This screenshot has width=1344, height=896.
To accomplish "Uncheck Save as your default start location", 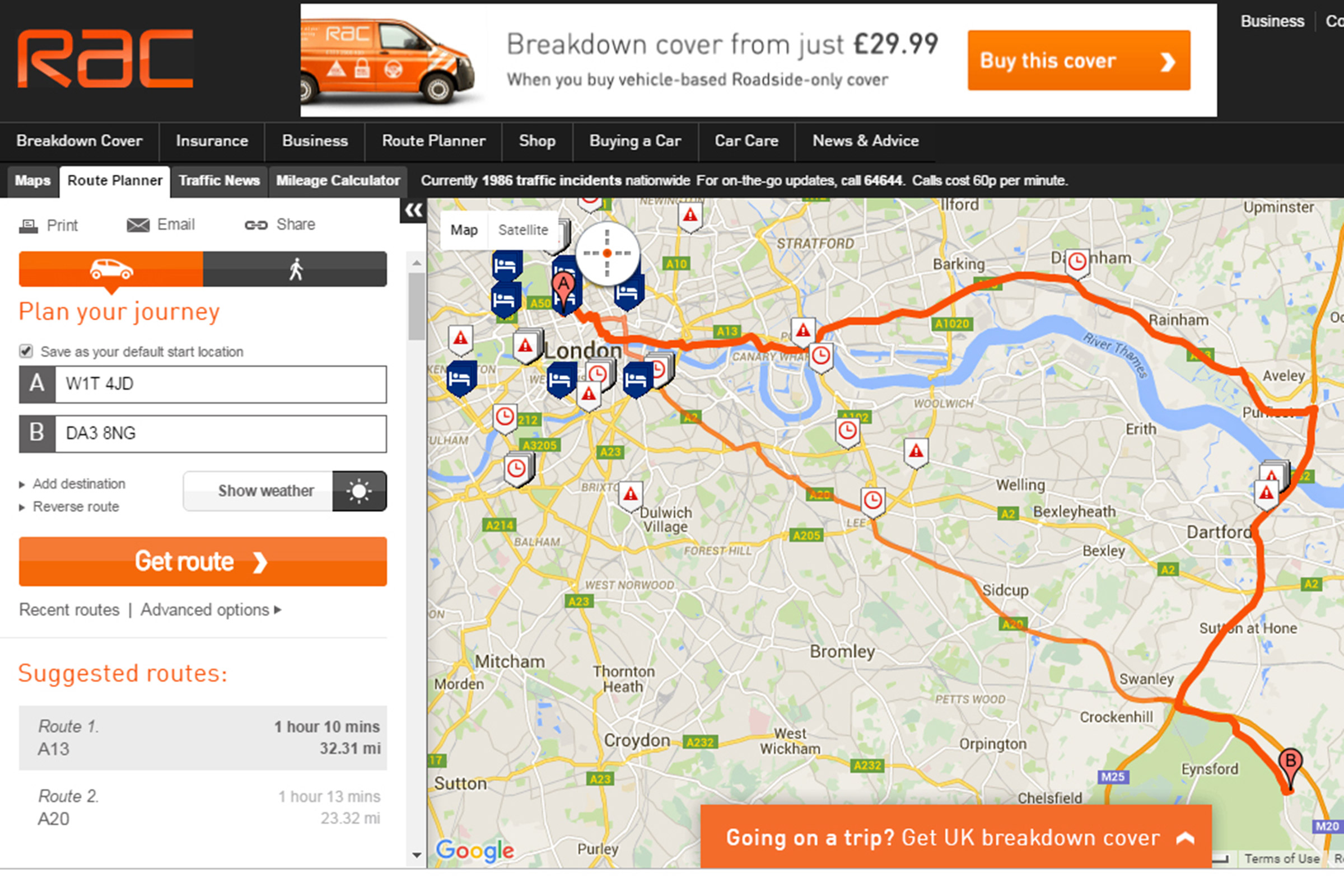I will (x=26, y=351).
